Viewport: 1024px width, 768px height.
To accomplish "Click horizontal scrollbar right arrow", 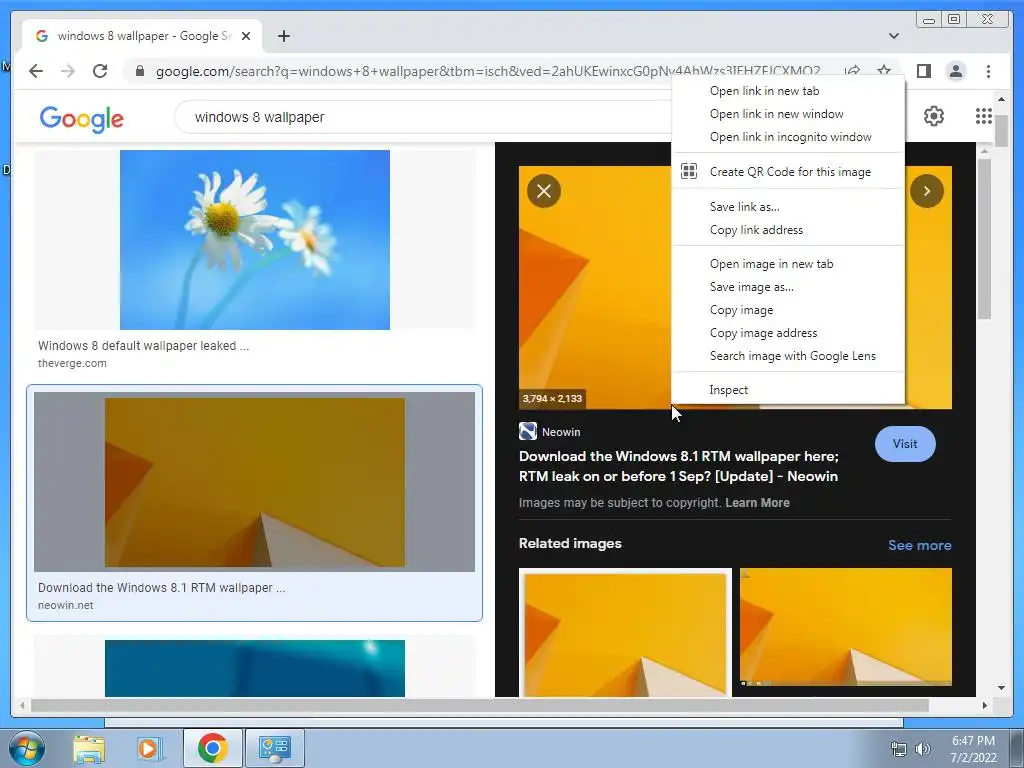I will (984, 705).
